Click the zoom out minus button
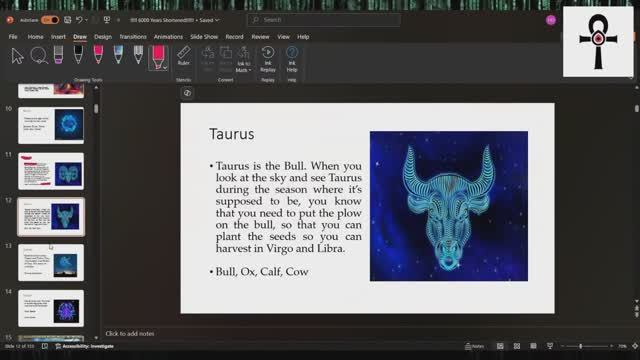640x360 pixels. (562, 346)
